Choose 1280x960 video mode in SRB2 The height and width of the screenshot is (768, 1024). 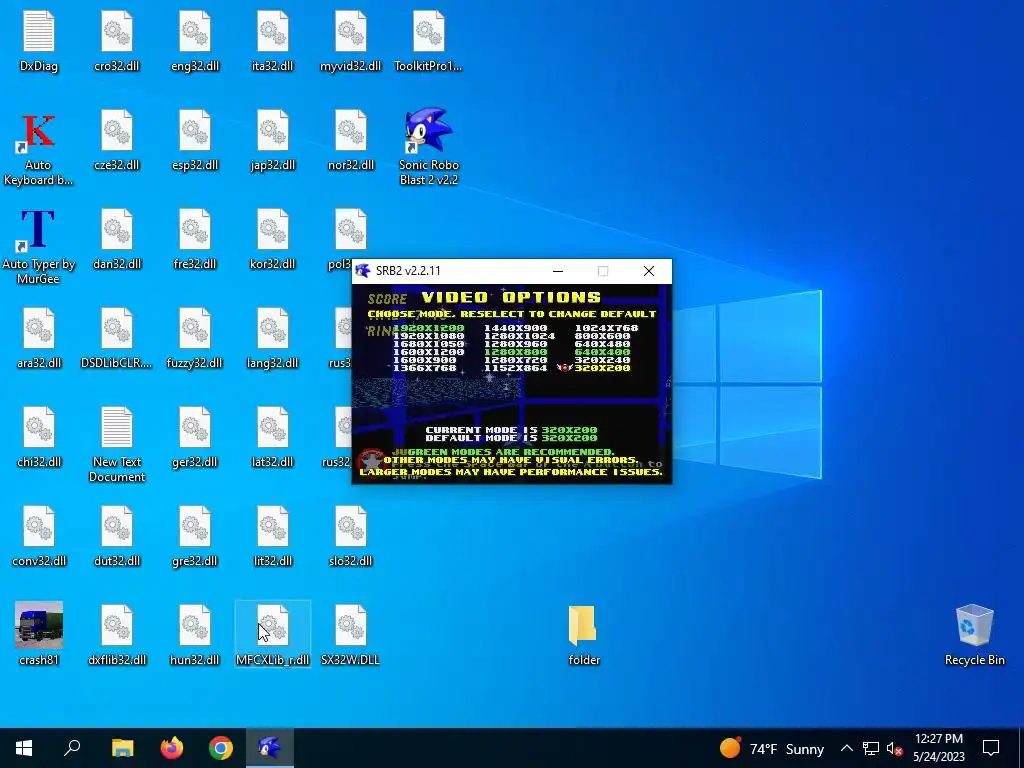(x=515, y=344)
